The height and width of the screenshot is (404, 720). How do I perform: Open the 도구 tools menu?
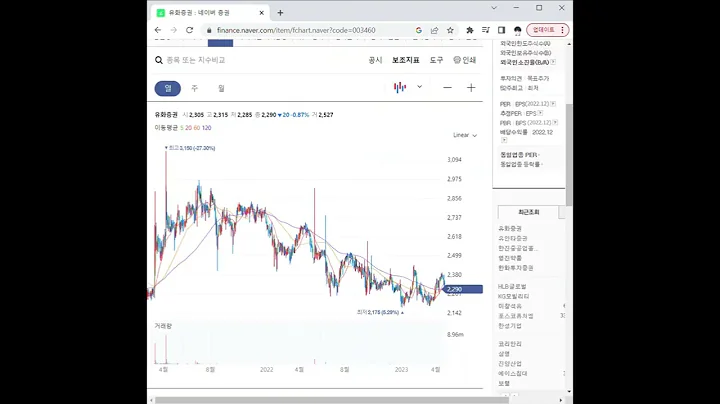pyautogui.click(x=436, y=60)
